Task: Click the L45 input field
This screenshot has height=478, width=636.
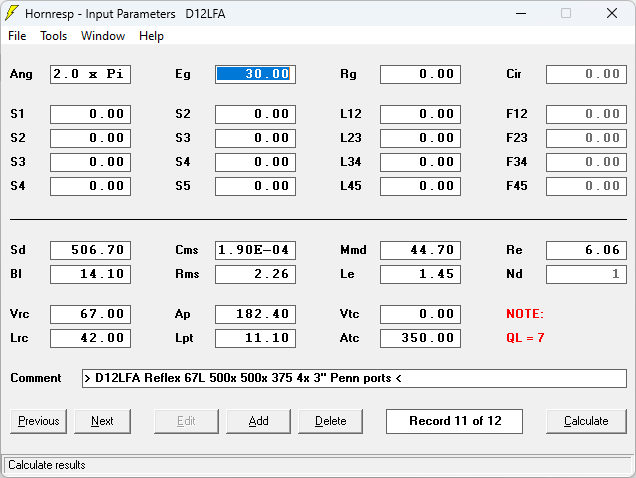Action: click(x=421, y=186)
